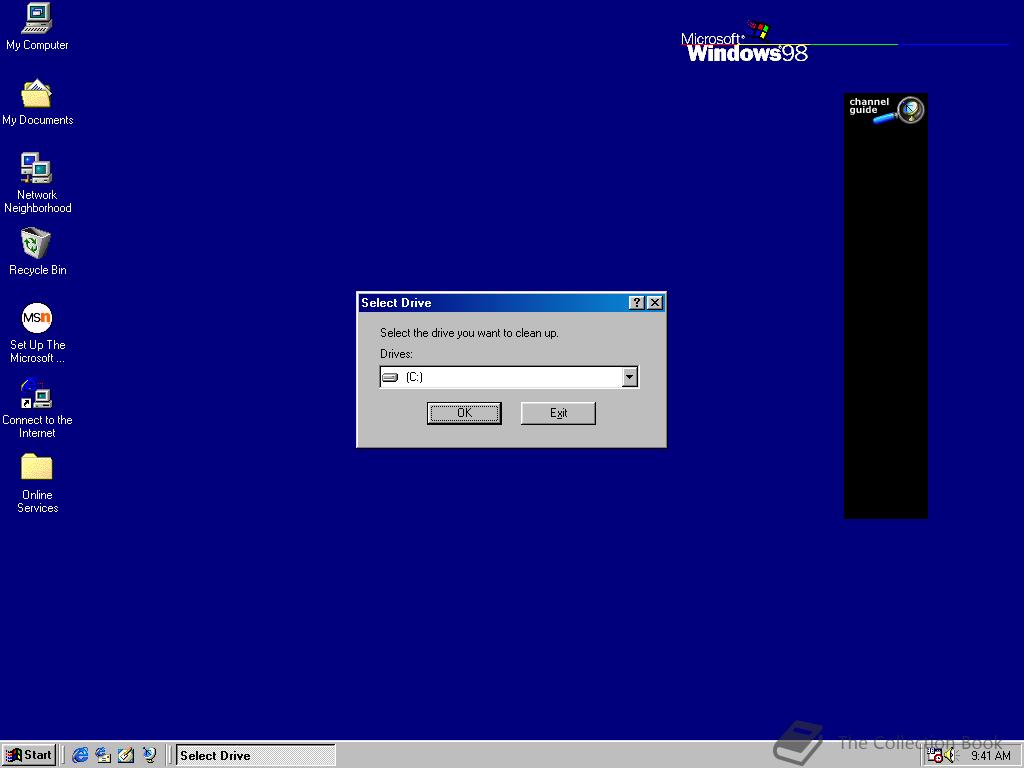The image size is (1024, 768).
Task: Launch Internet Explorer from Quick Launch
Action: (80, 755)
